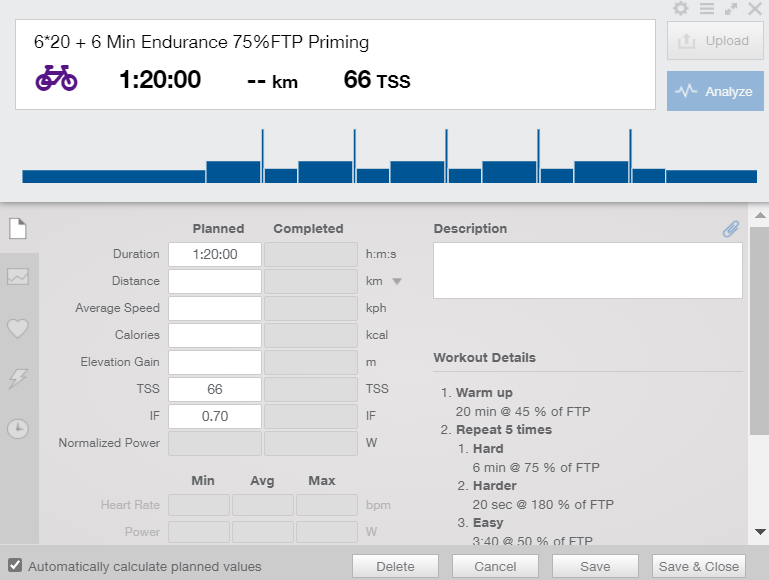This screenshot has width=769, height=580.
Task: Open the settings gear icon
Action: (681, 9)
